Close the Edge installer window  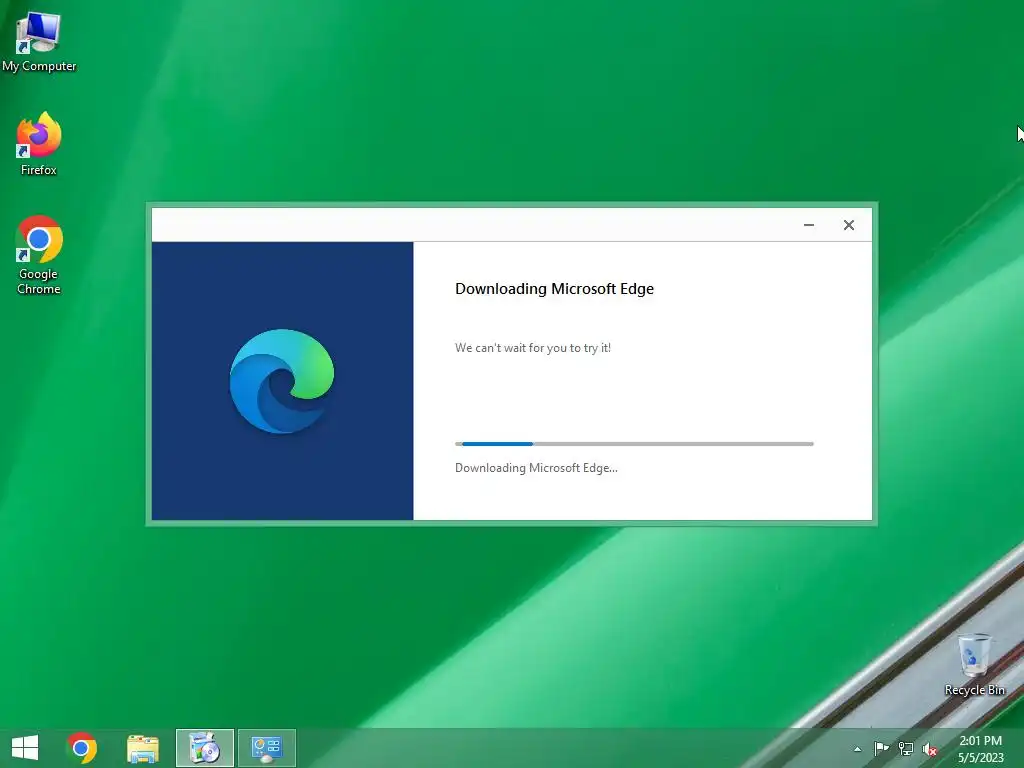click(848, 225)
